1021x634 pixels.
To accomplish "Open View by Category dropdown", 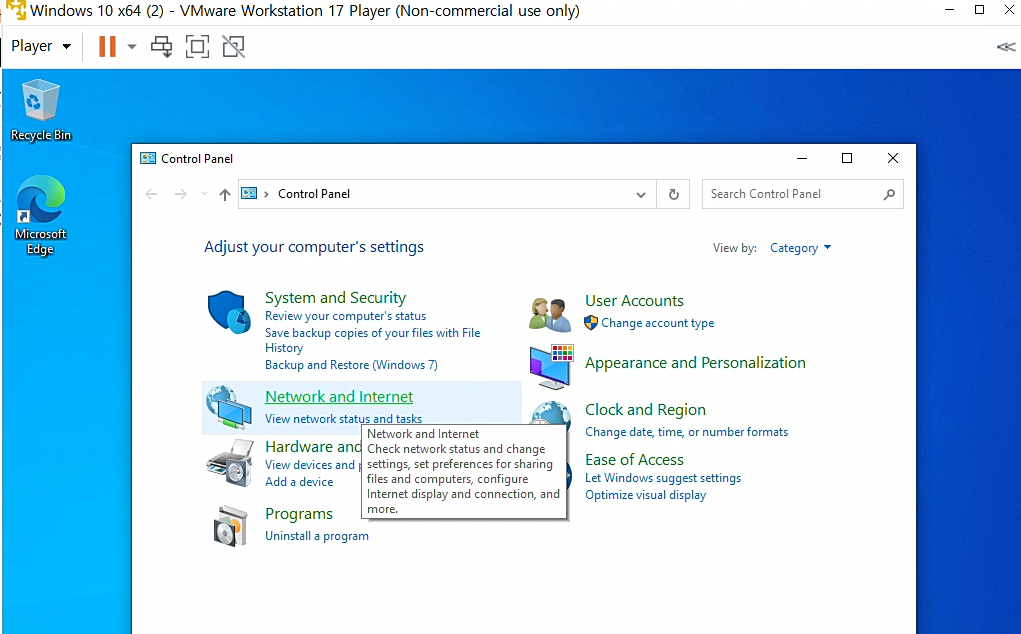I will 800,248.
